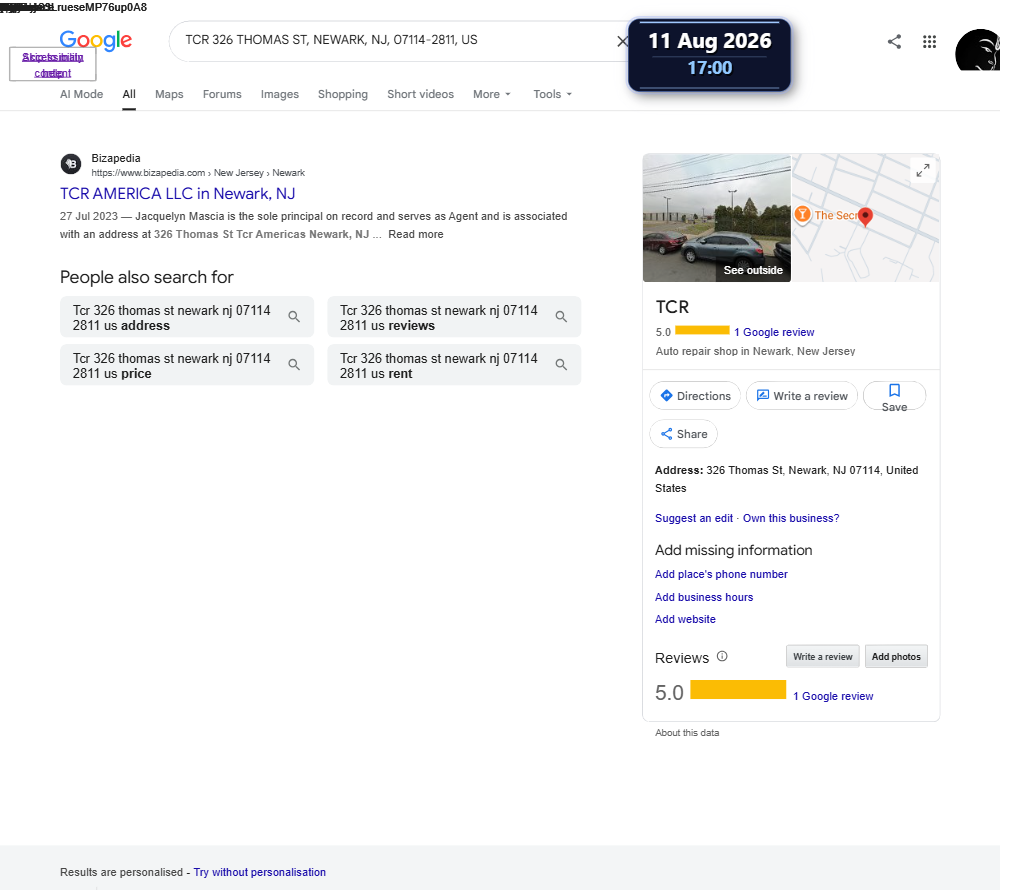This screenshot has width=1012, height=890.
Task: Switch to Images tab
Action: pos(279,94)
